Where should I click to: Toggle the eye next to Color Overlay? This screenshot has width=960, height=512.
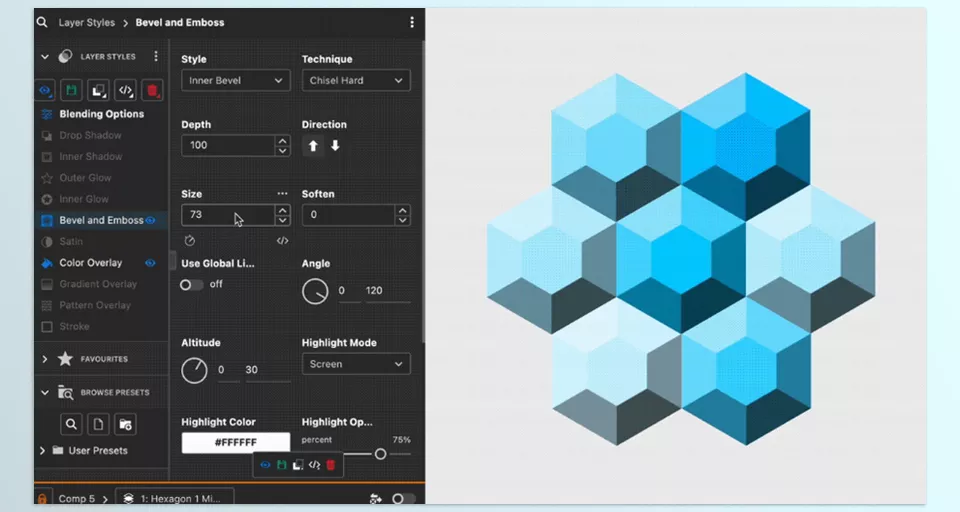(x=150, y=263)
